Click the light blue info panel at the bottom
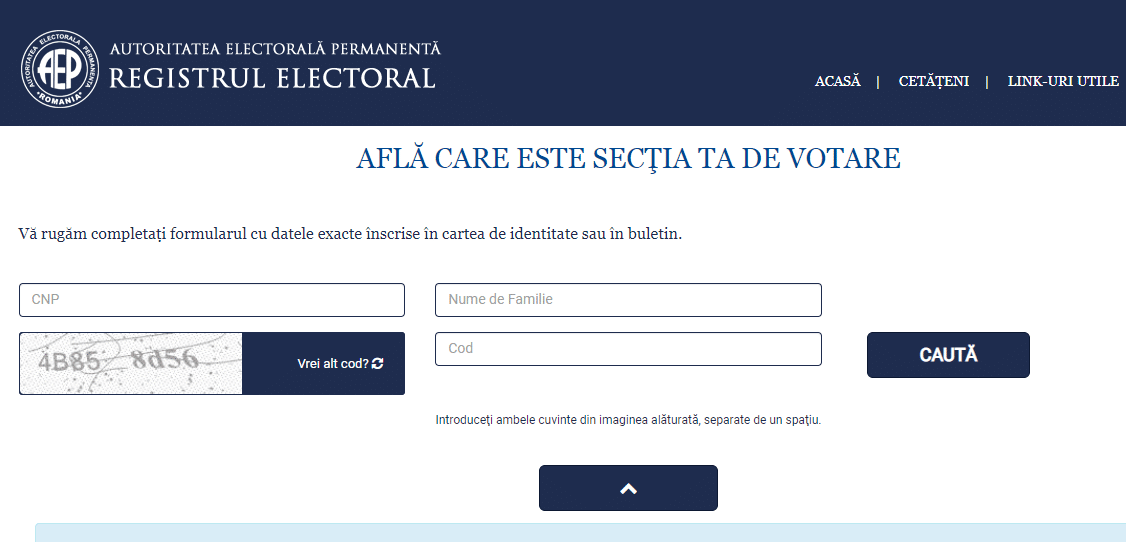The width and height of the screenshot is (1126, 542). point(580,533)
